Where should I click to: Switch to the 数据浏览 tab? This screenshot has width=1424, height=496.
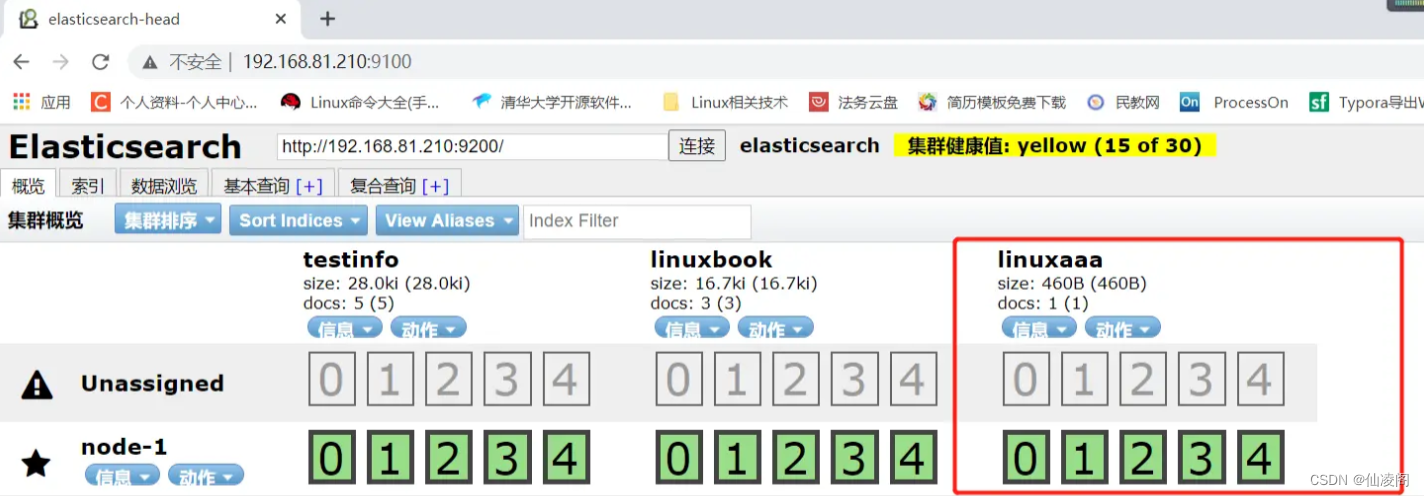tap(165, 185)
